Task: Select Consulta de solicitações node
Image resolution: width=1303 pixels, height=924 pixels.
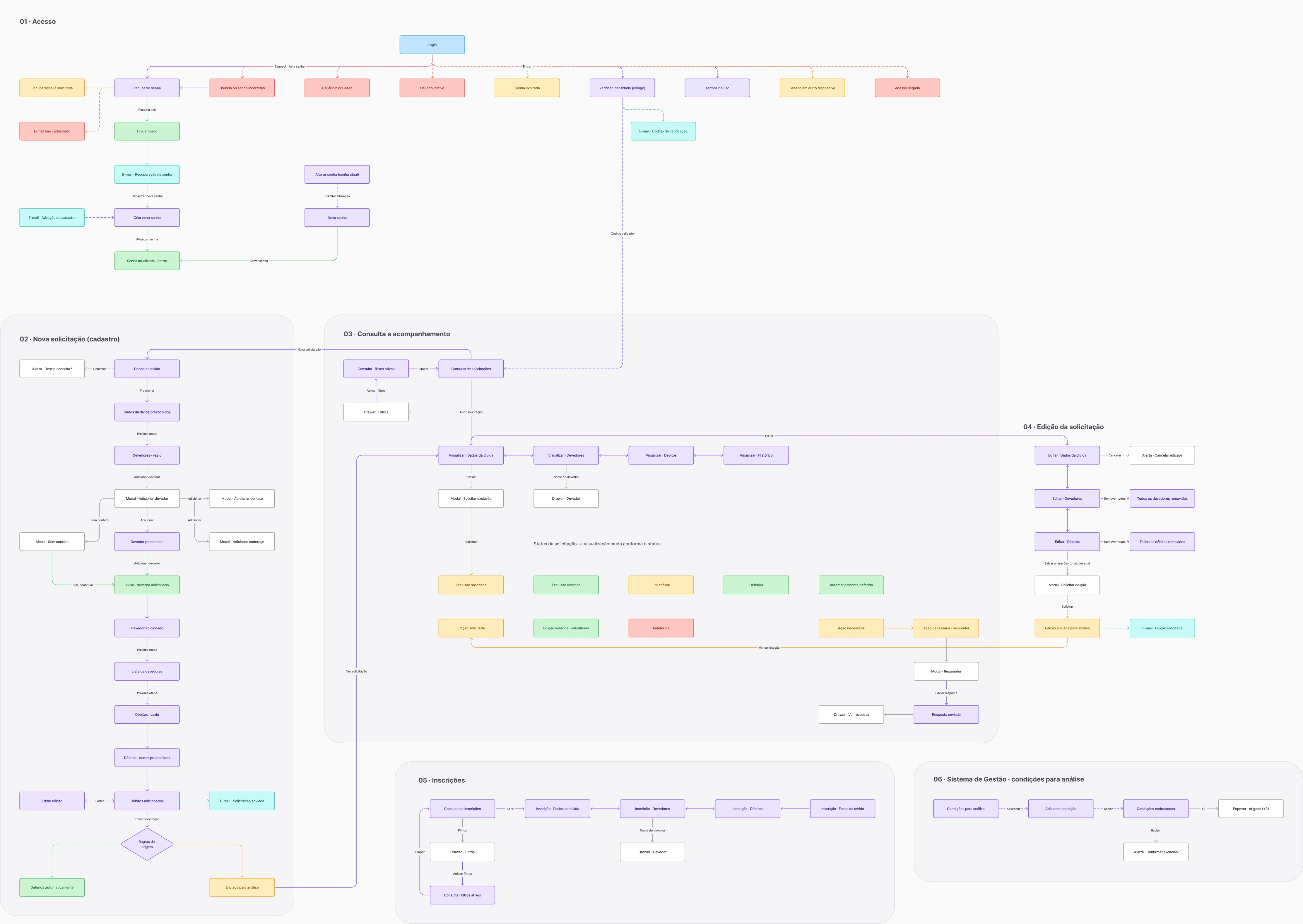Action: click(471, 369)
